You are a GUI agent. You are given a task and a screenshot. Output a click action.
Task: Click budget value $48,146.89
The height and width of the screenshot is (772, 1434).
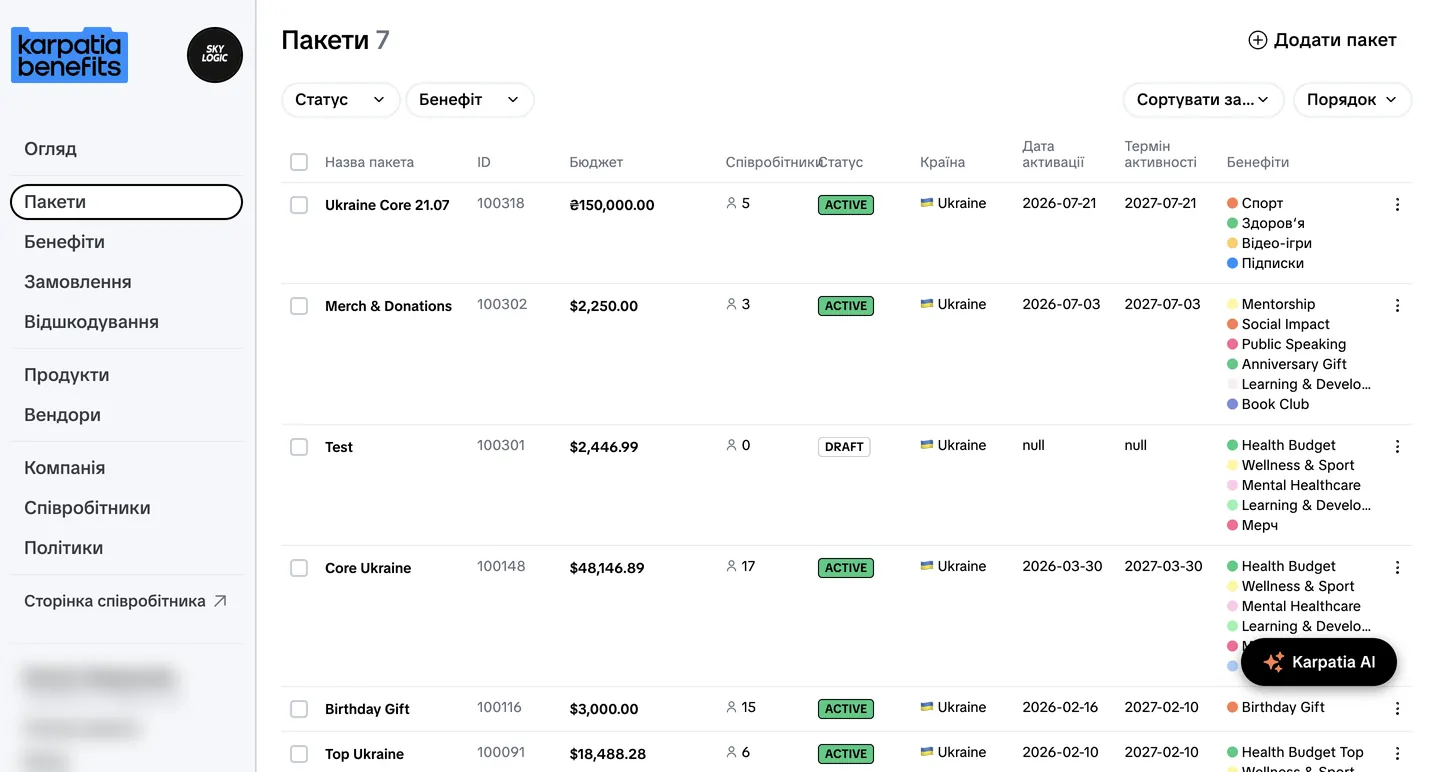[x=607, y=568]
